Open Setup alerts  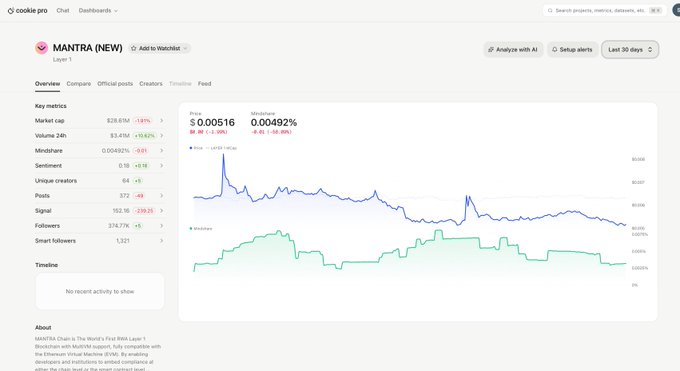[x=572, y=49]
